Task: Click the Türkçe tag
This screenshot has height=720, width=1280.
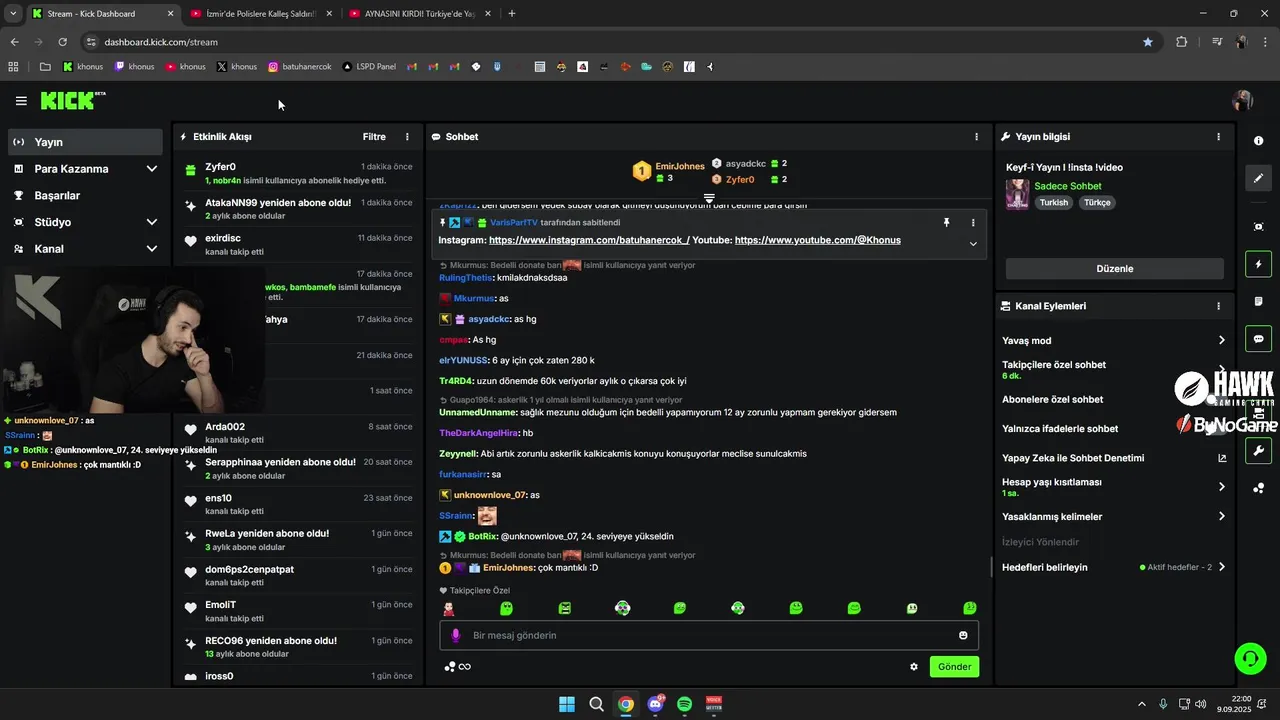Action: click(1097, 202)
